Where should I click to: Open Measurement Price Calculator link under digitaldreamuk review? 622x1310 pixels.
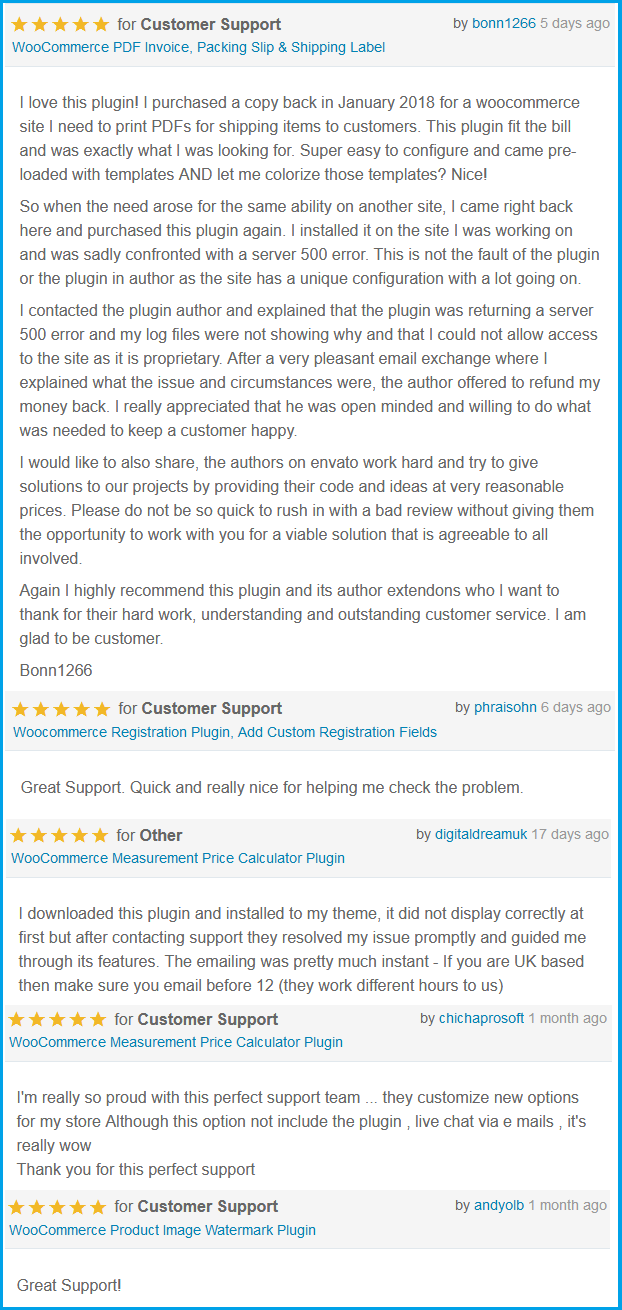178,858
